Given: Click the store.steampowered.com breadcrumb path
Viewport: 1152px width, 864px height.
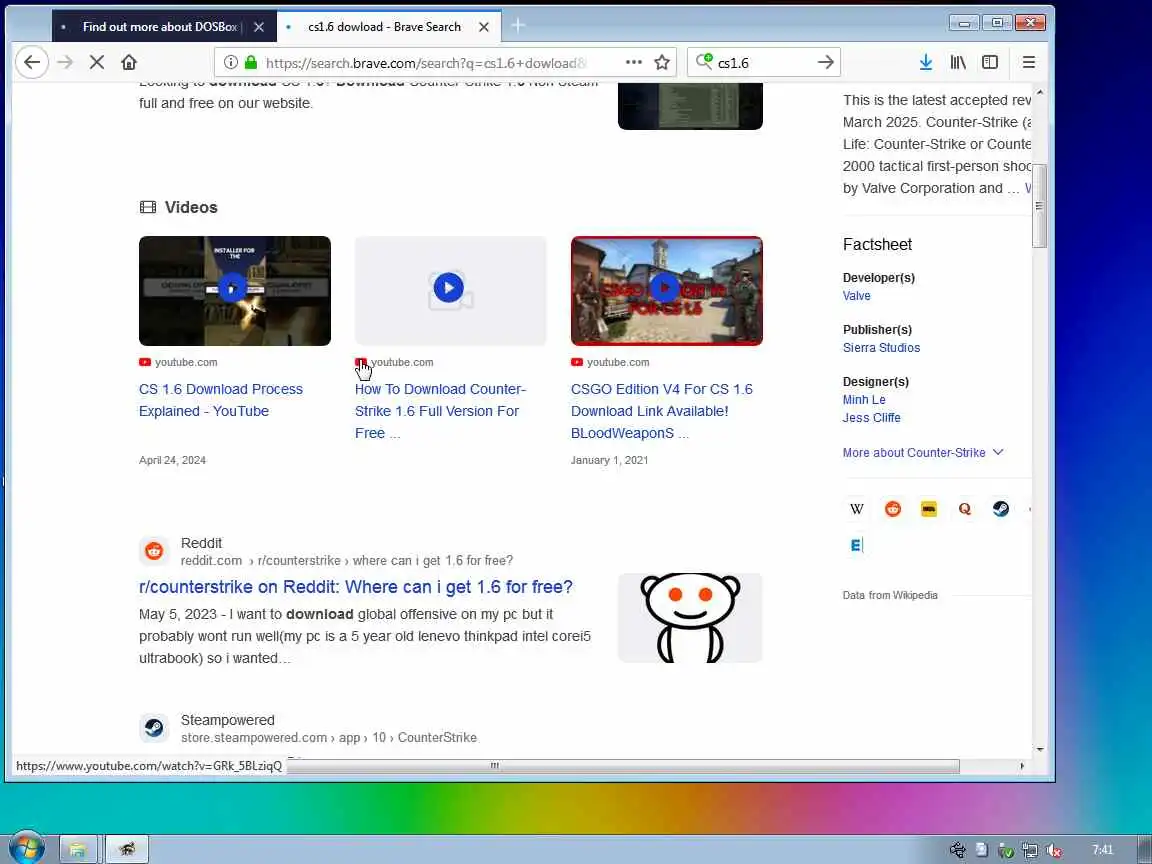Looking at the screenshot, I should (328, 738).
